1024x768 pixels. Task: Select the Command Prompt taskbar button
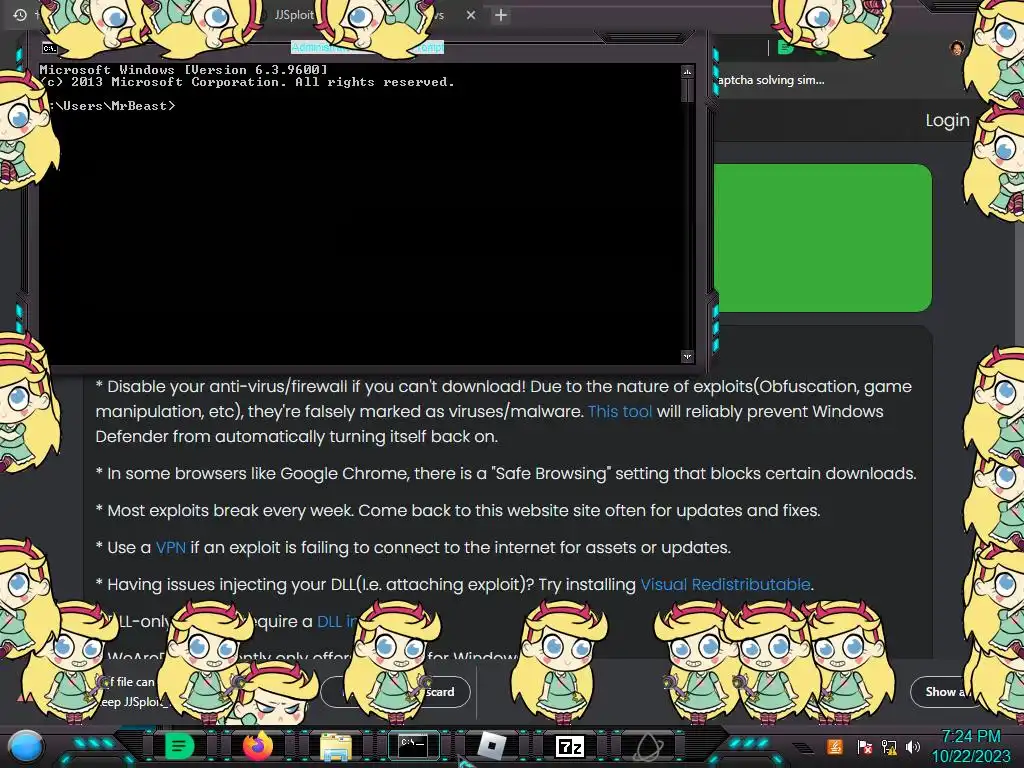413,745
